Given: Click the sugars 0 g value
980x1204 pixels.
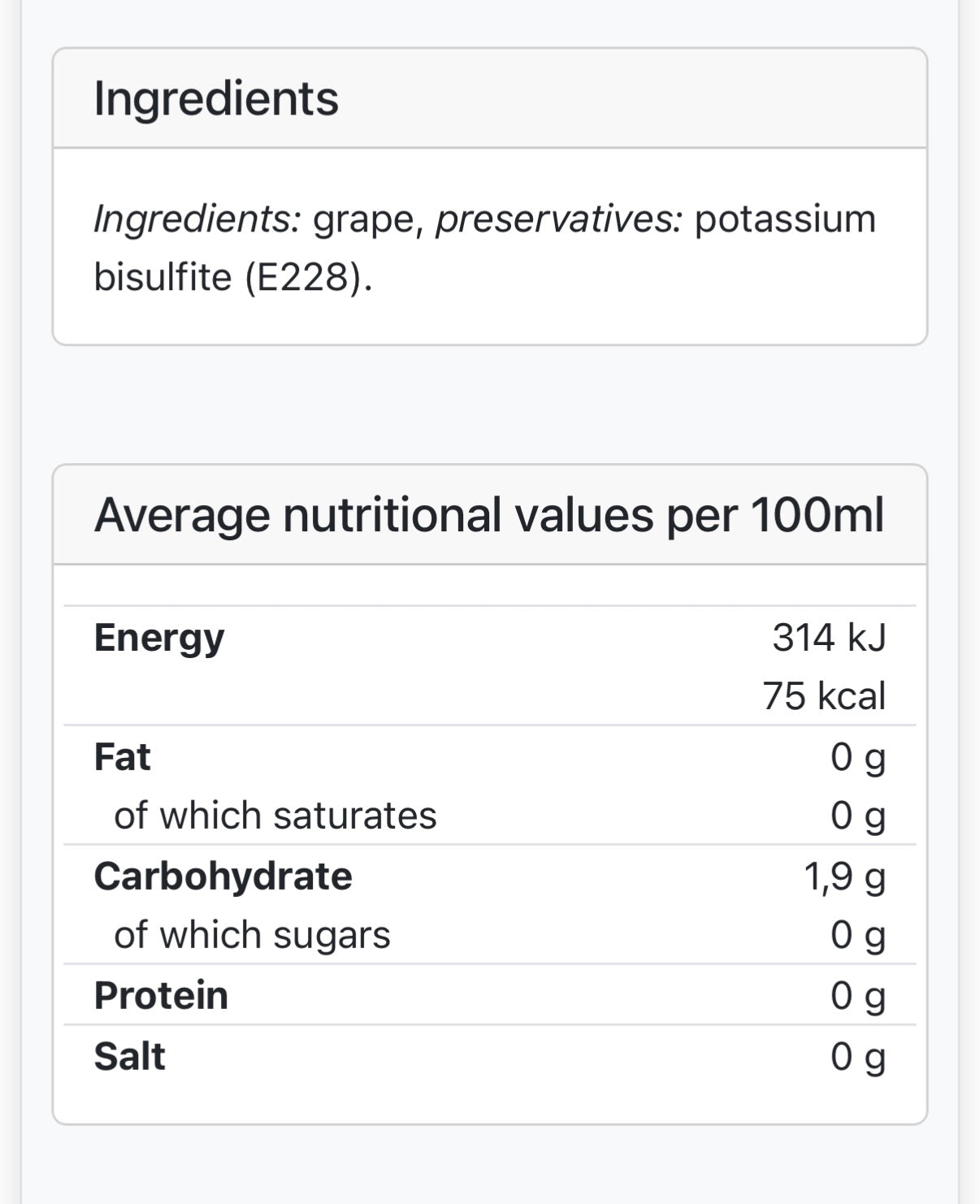Looking at the screenshot, I should [857, 935].
